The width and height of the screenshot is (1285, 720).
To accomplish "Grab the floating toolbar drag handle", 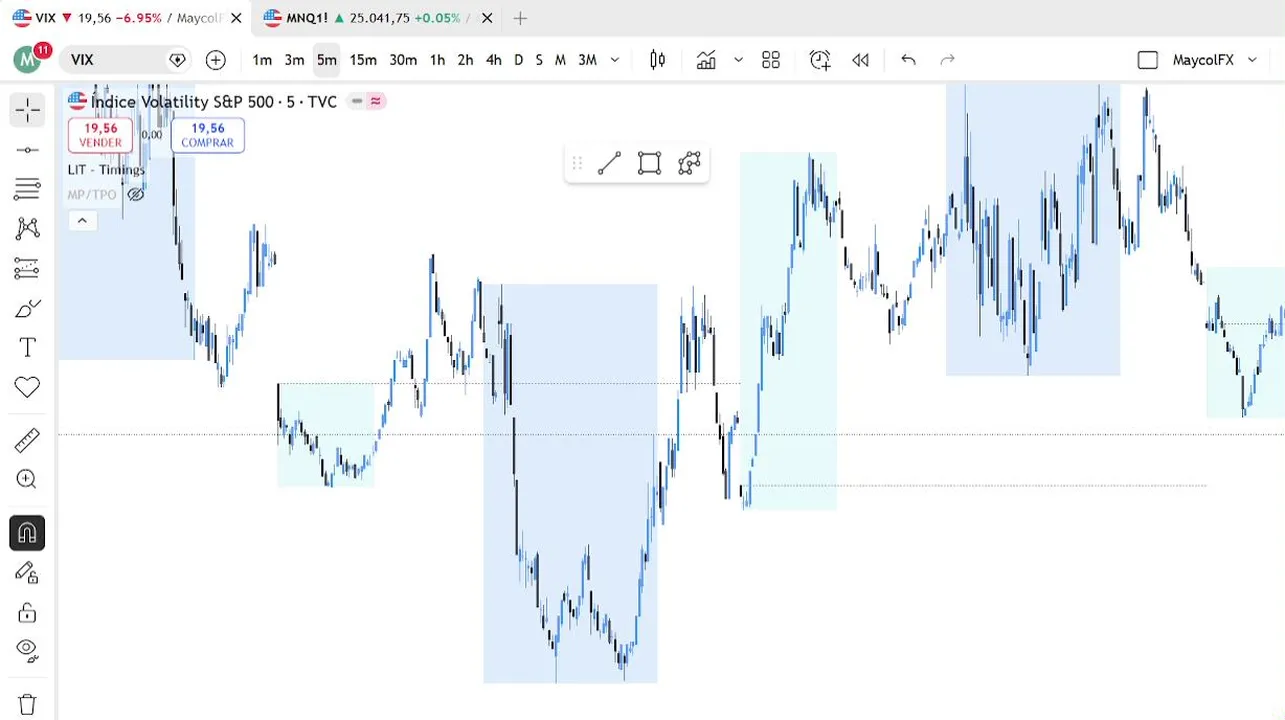I will [x=577, y=163].
